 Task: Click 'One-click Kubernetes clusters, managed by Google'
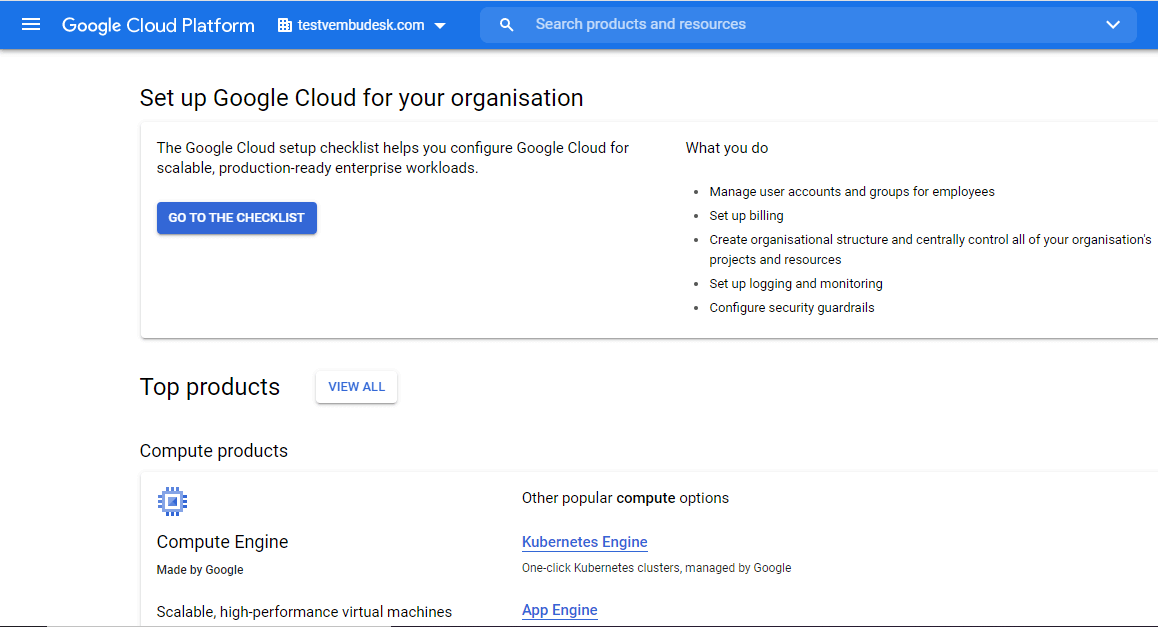pos(656,568)
